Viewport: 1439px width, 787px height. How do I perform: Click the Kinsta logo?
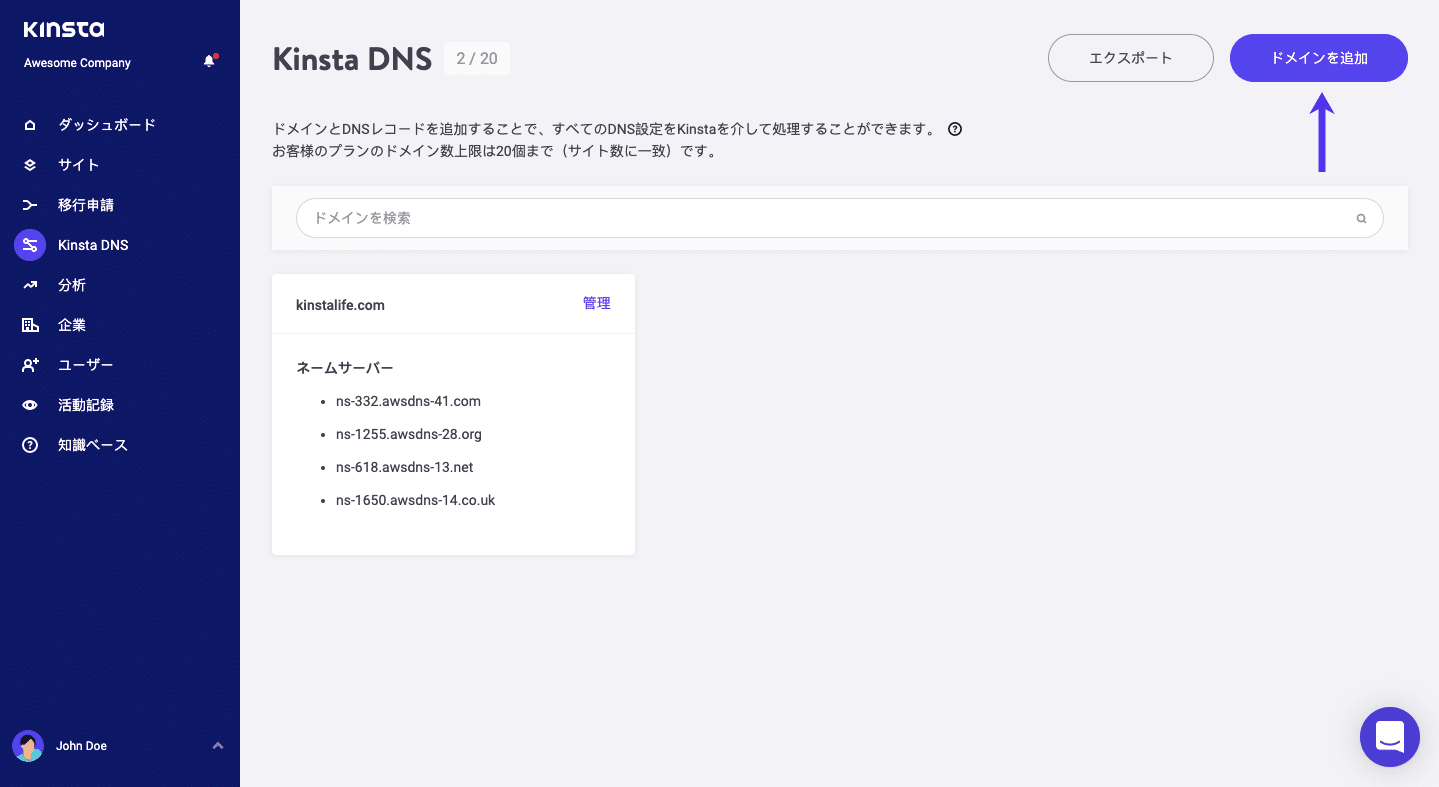click(x=66, y=29)
